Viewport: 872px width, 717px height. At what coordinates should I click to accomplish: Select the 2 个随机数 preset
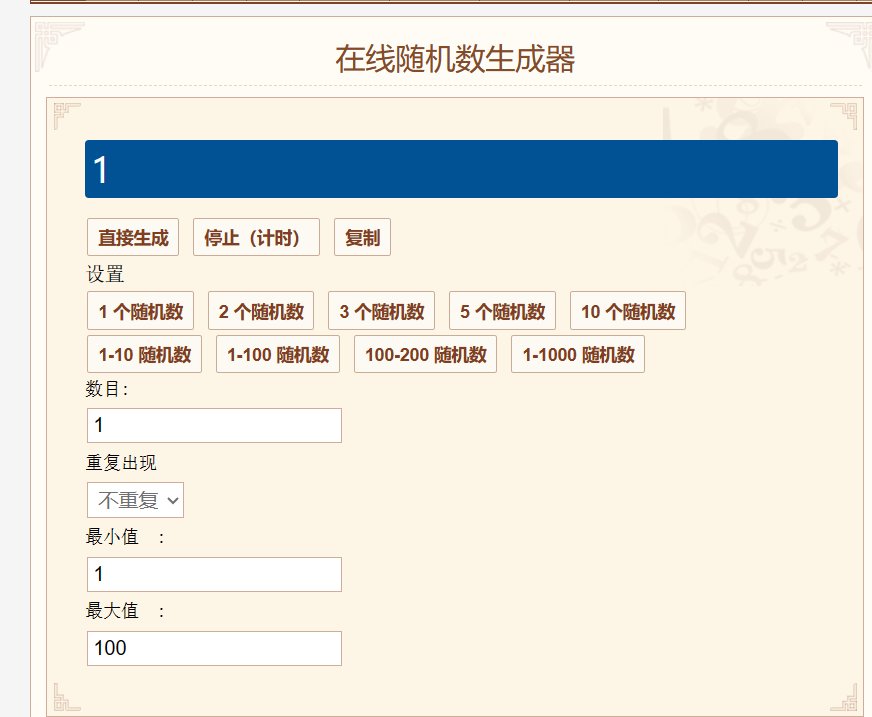(261, 311)
